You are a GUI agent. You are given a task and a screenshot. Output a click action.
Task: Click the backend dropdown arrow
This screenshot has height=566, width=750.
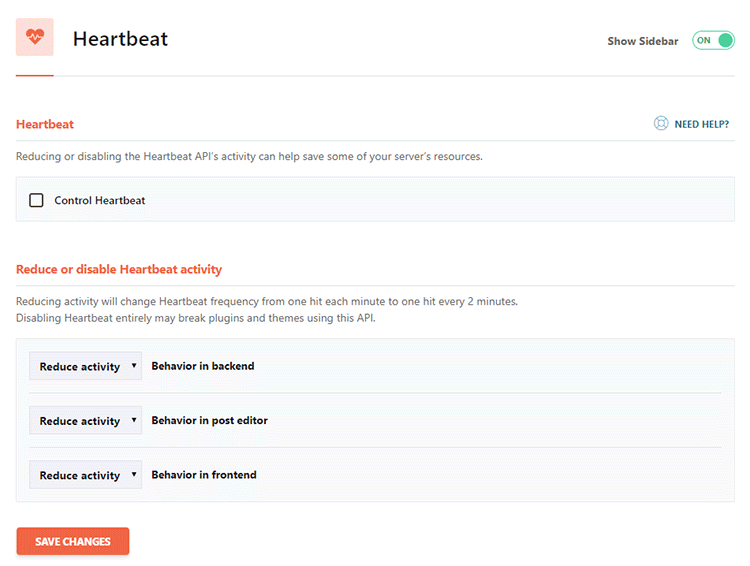pos(134,366)
